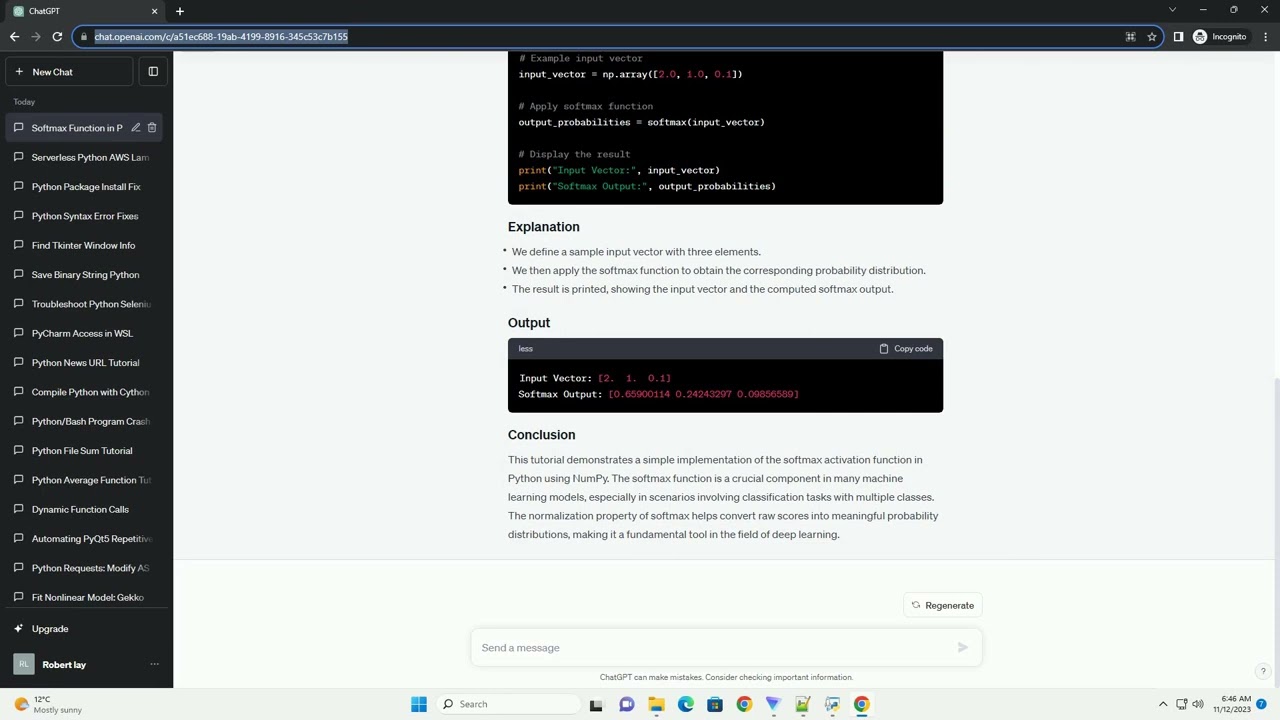Click the Send message arrow icon
1280x720 pixels.
coord(962,648)
